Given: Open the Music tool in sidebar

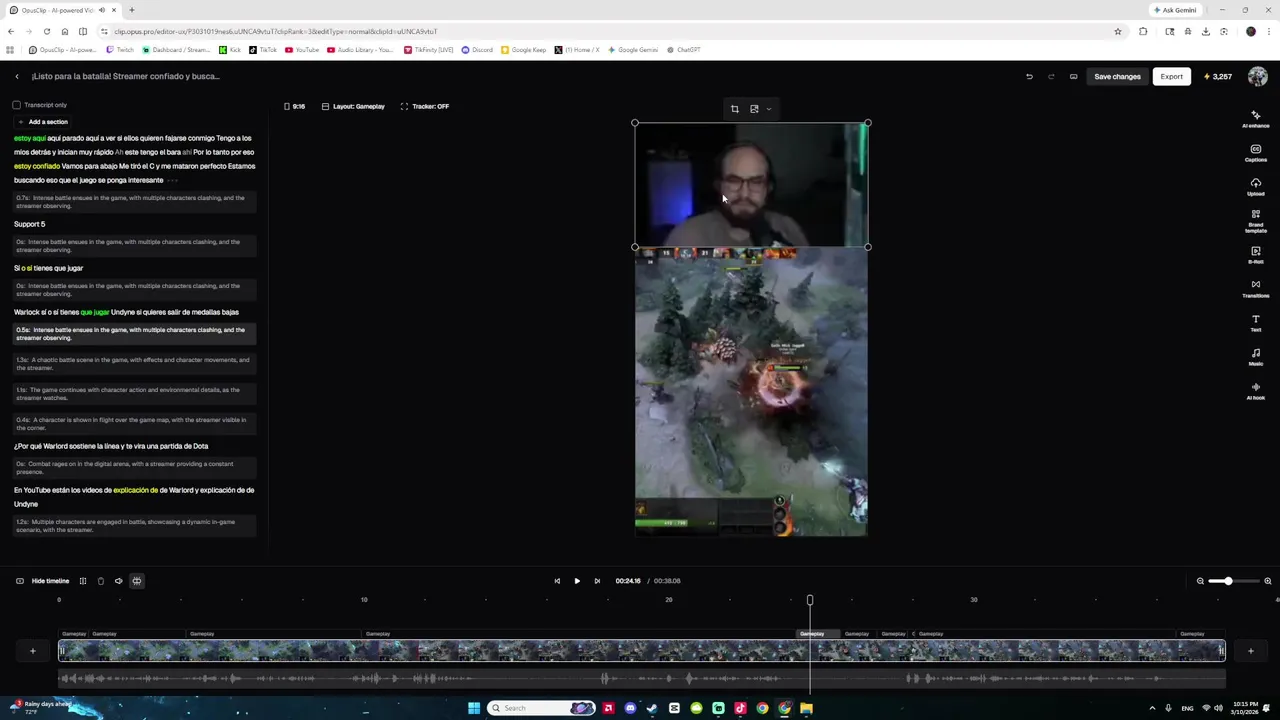Looking at the screenshot, I should (x=1255, y=357).
